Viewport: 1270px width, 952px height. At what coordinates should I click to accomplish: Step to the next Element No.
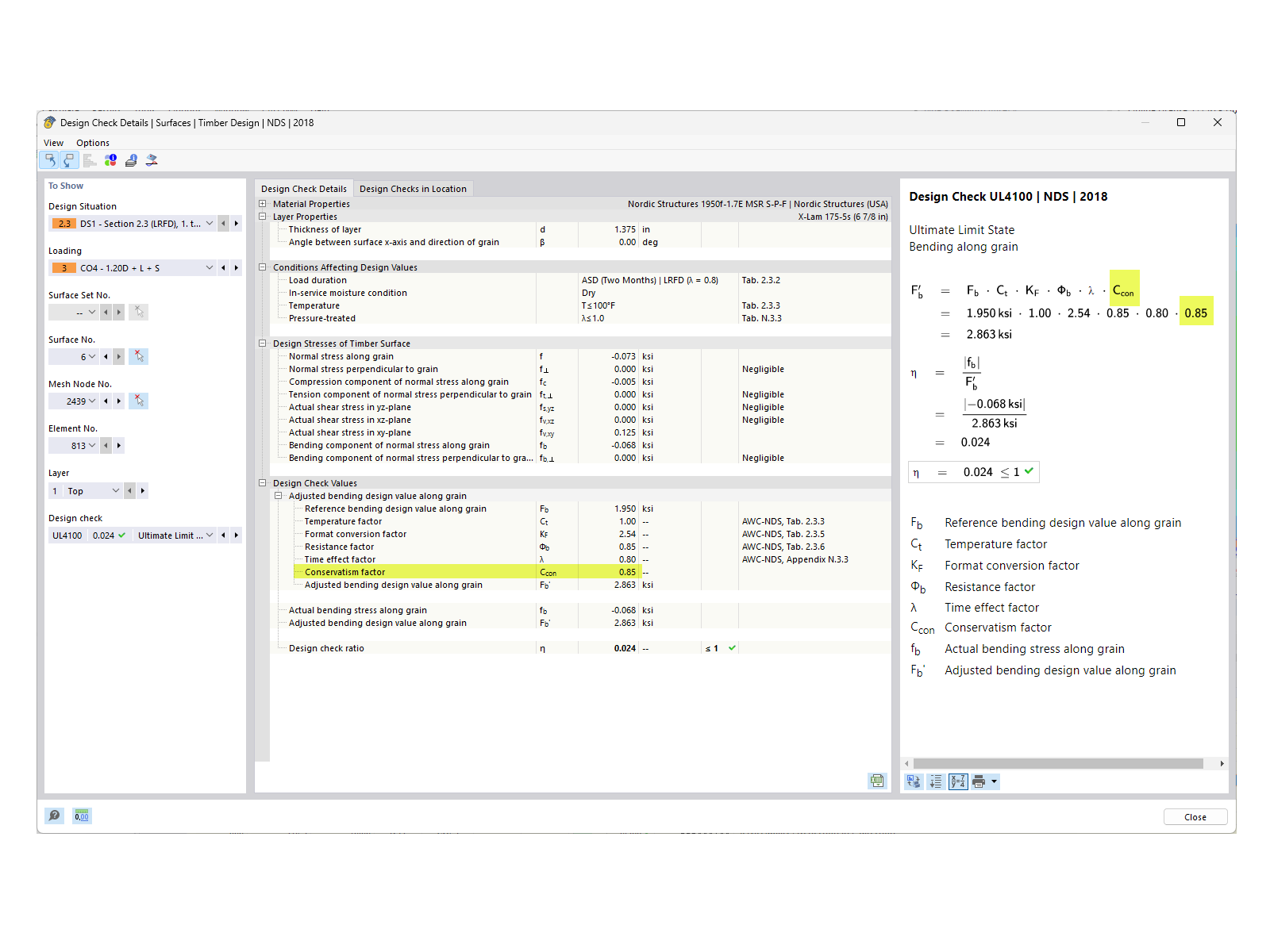pyautogui.click(x=119, y=445)
